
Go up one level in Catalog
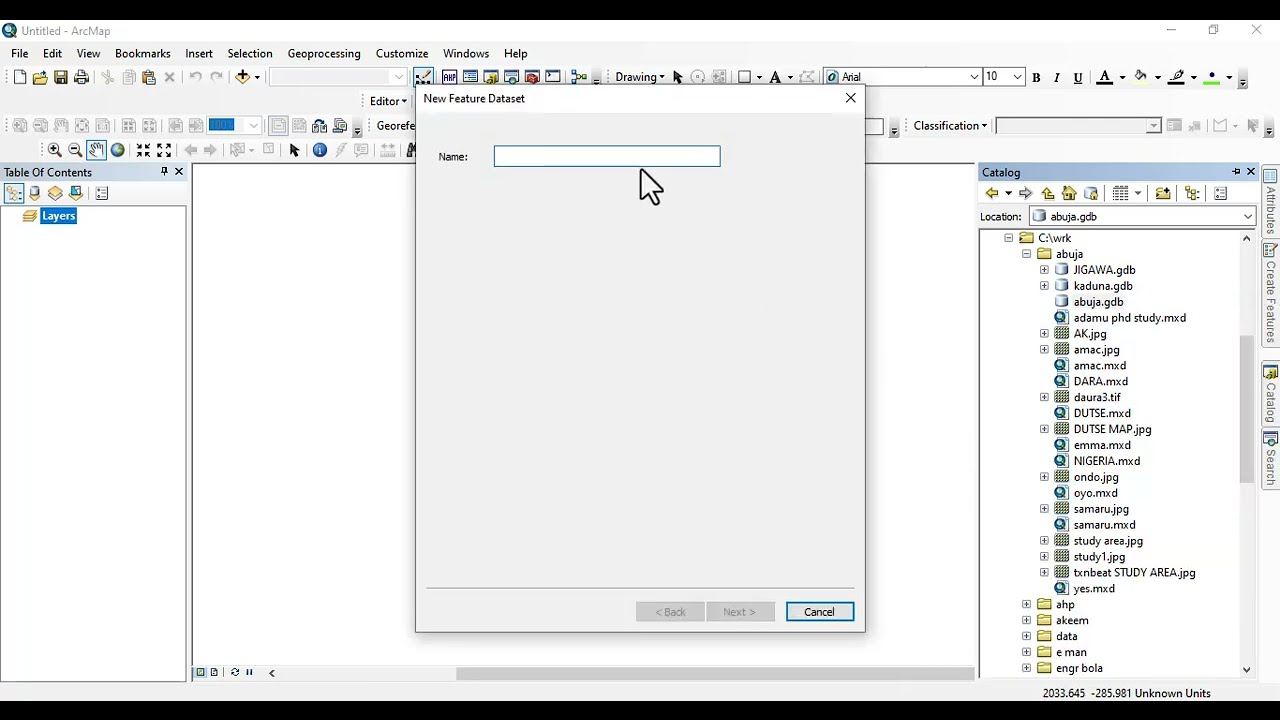[1048, 194]
